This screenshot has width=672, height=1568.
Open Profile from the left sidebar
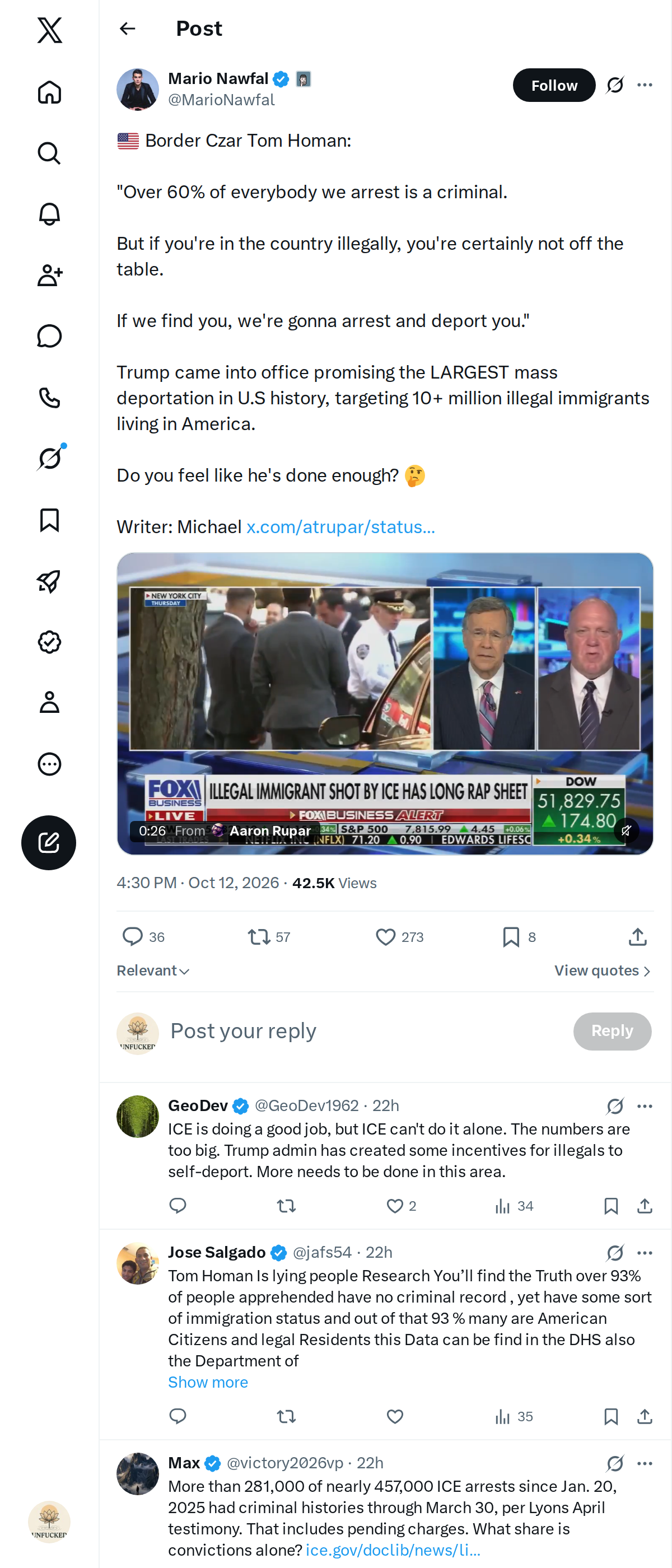(49, 702)
